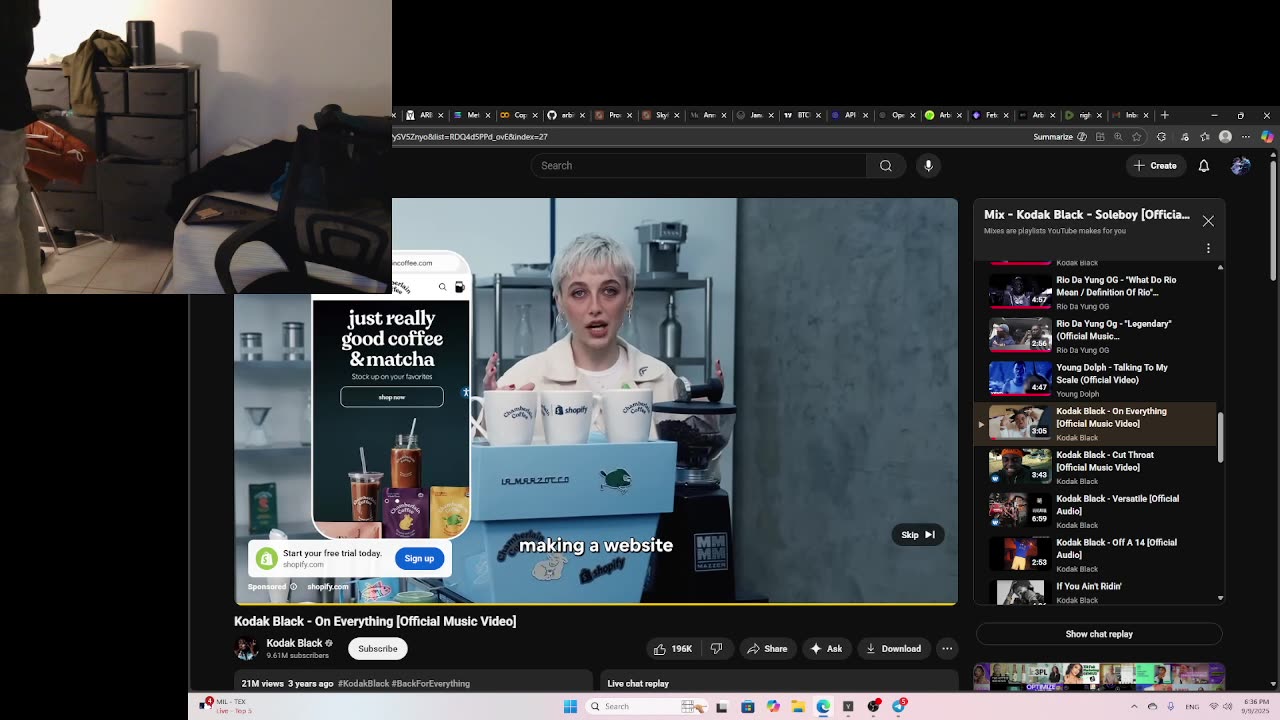Share the video

768,649
